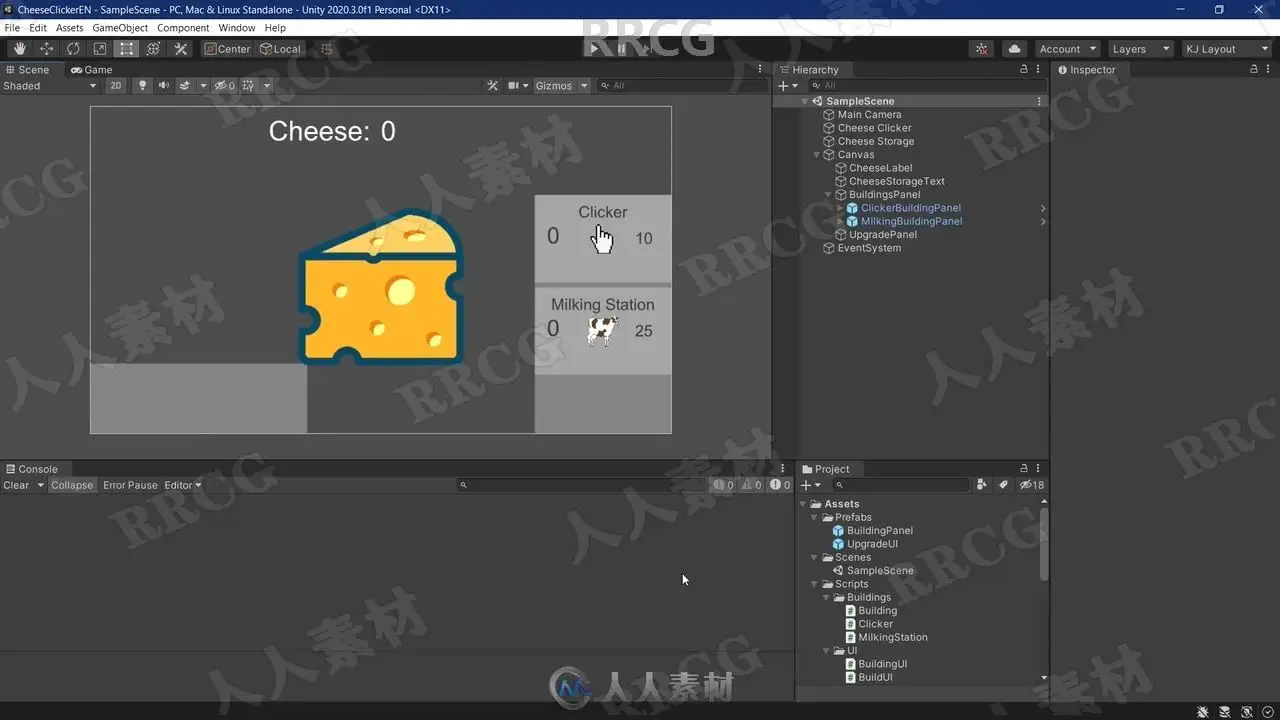Select the Hand tool in the toolbar
Viewport: 1280px width, 720px height.
click(x=20, y=49)
